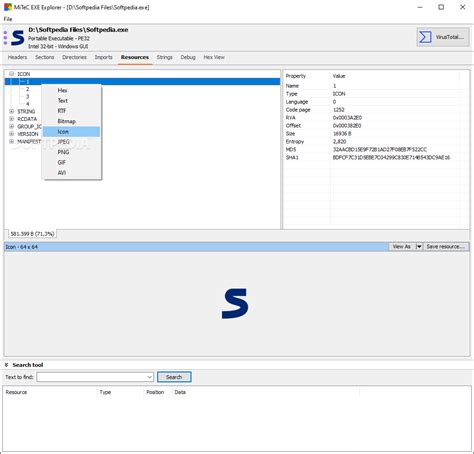The height and width of the screenshot is (454, 474).
Task: Switch to the Imports tab
Action: tap(104, 57)
